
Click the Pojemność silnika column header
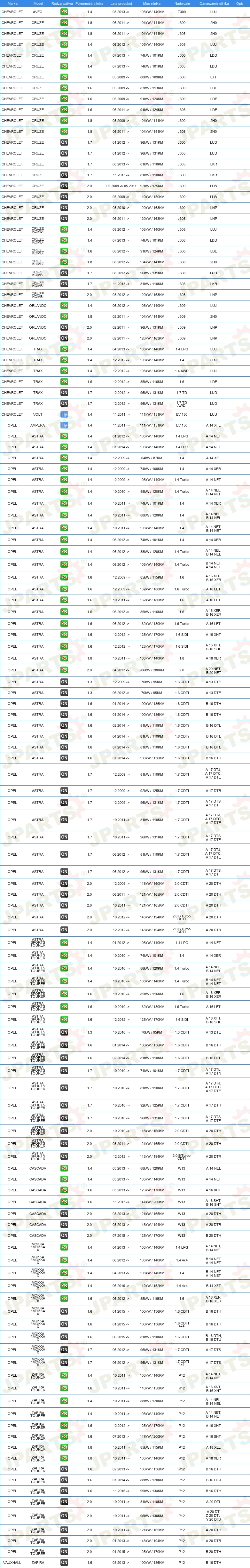[89, 3]
